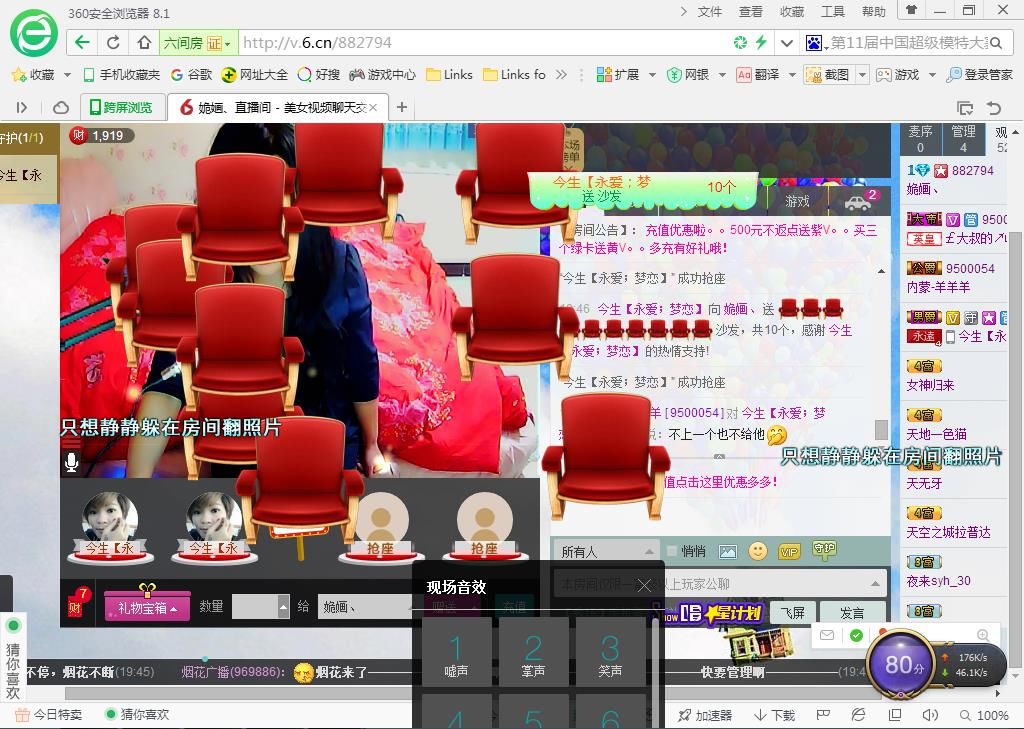
Task: Open the 游戏 tab in chat panel
Action: pos(797,201)
